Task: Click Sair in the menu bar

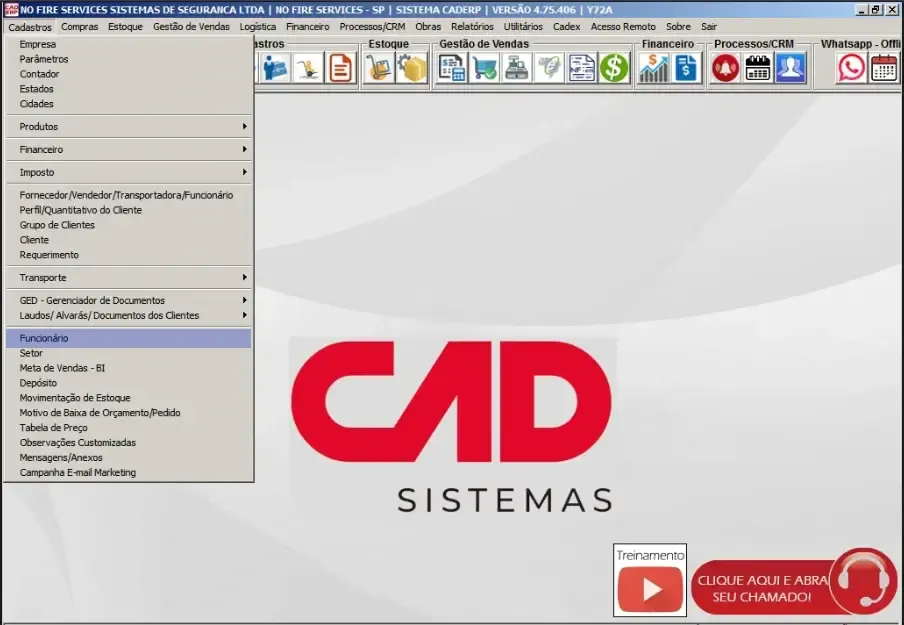Action: (x=709, y=27)
